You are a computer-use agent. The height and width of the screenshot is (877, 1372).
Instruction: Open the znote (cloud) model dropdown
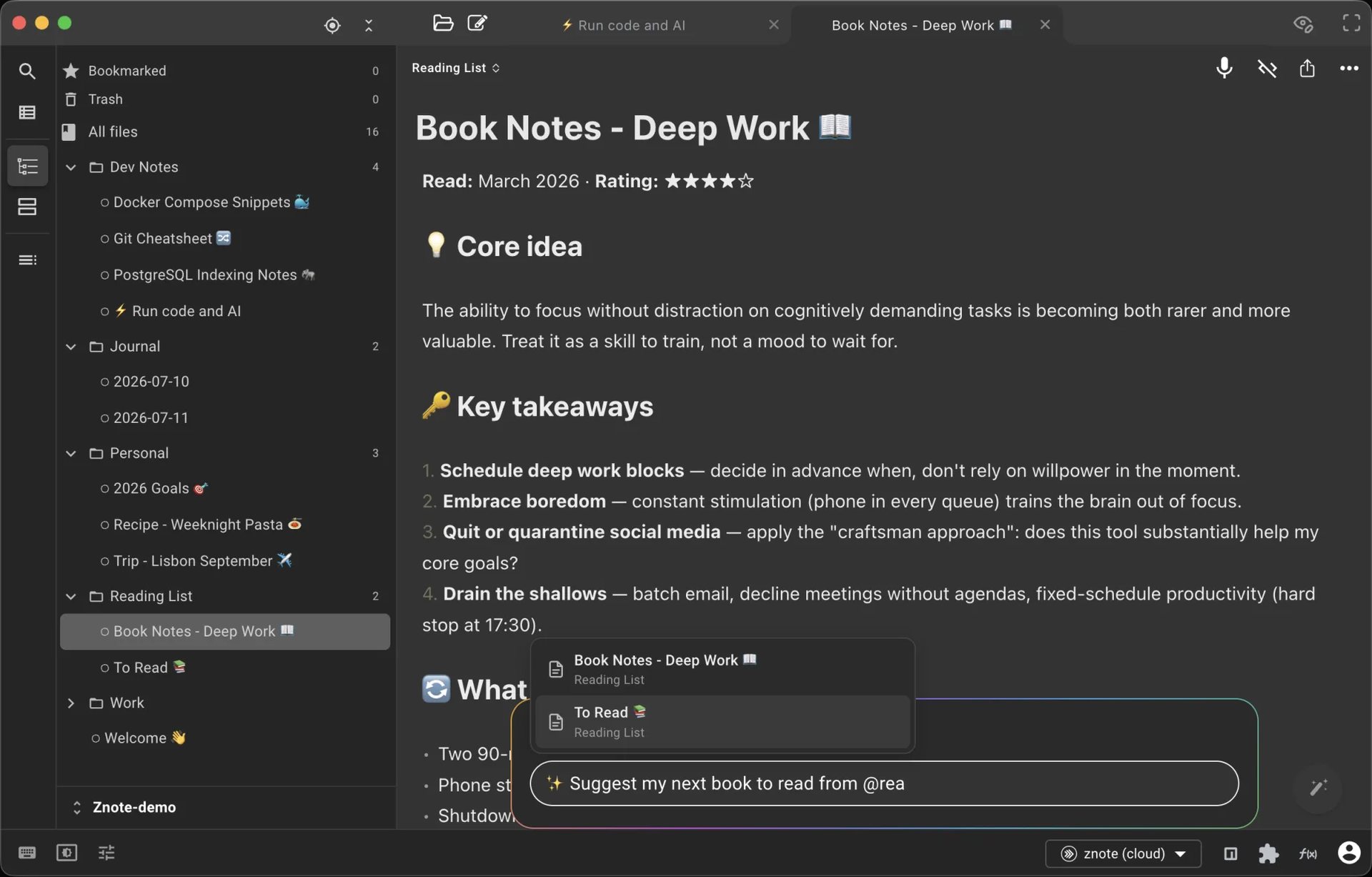tap(1123, 853)
